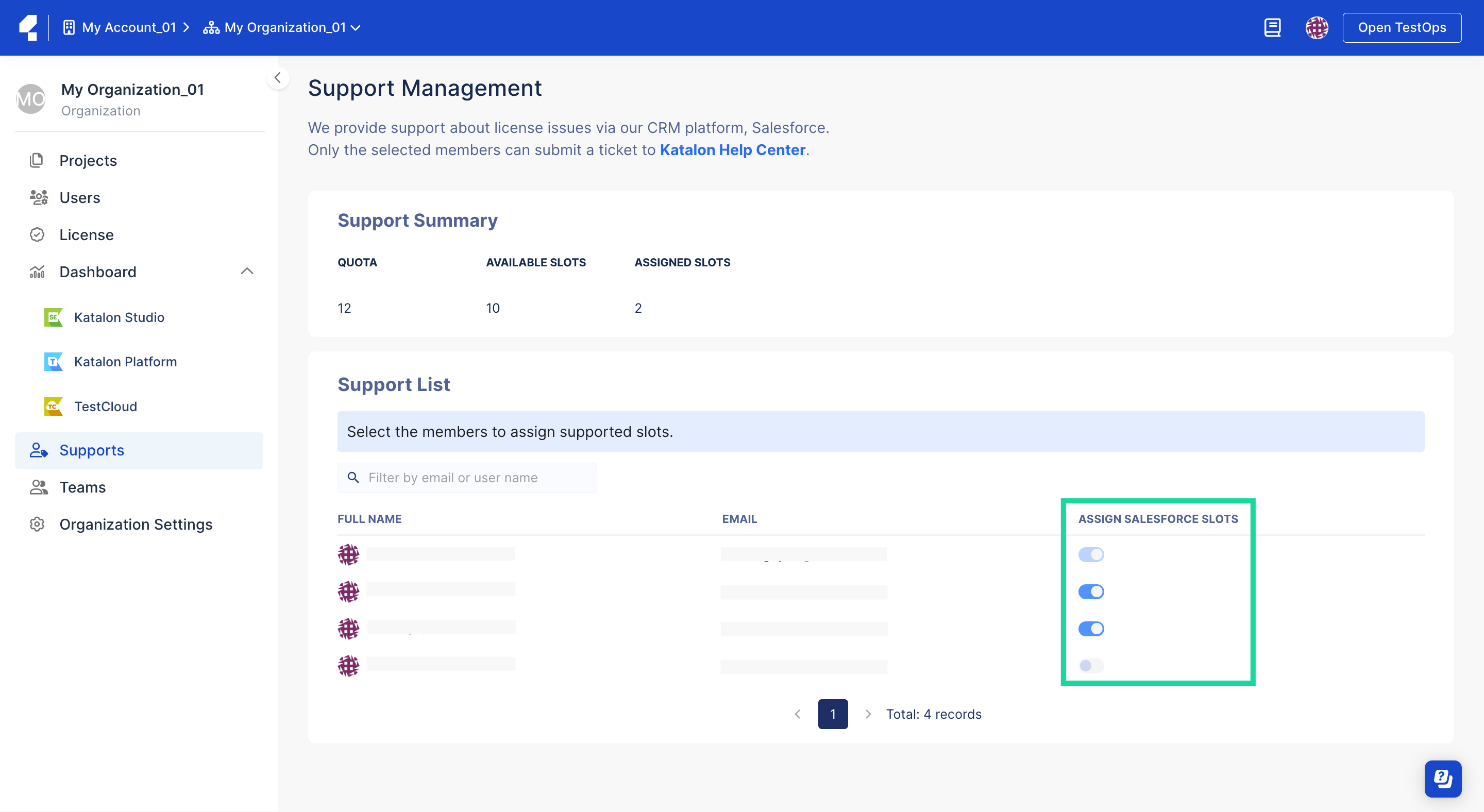Click the org-chart icon beside My Organization_01
The image size is (1484, 812).
pos(211,28)
